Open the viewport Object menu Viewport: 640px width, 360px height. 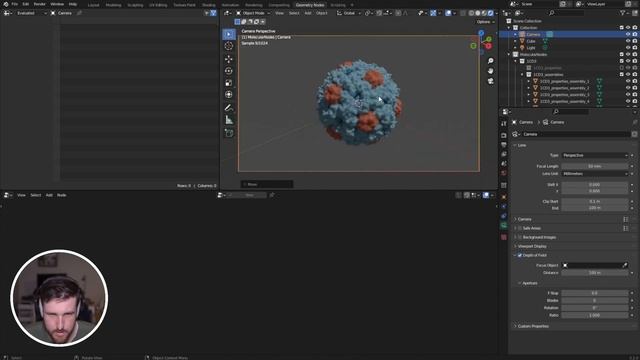click(x=321, y=13)
